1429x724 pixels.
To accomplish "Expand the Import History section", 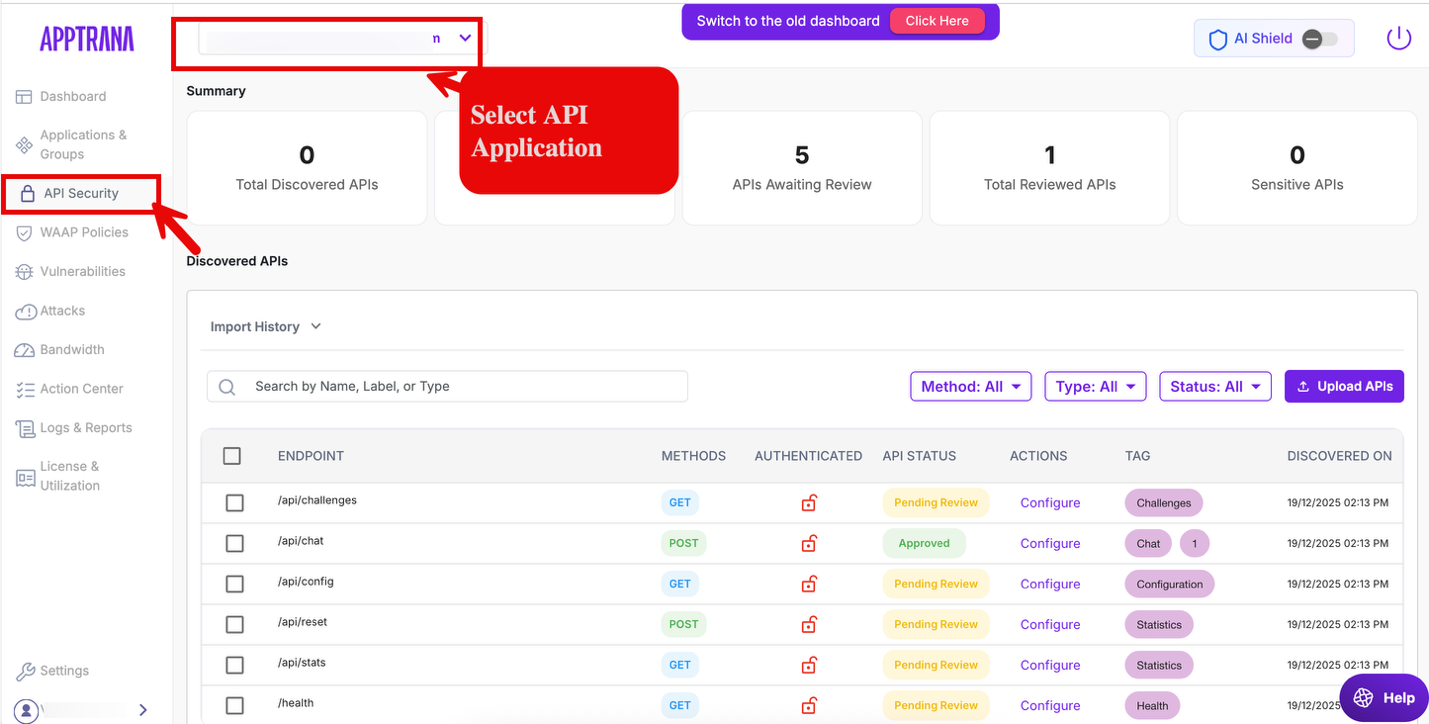I will coord(265,327).
